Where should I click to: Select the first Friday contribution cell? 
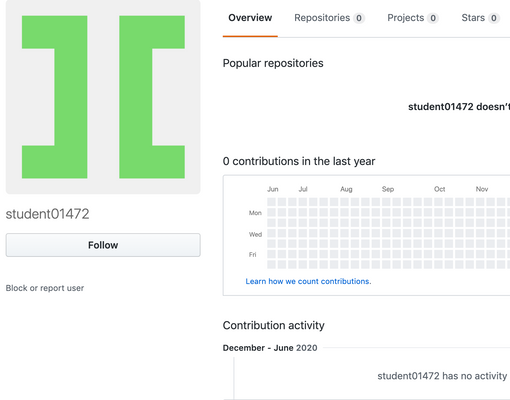271,254
